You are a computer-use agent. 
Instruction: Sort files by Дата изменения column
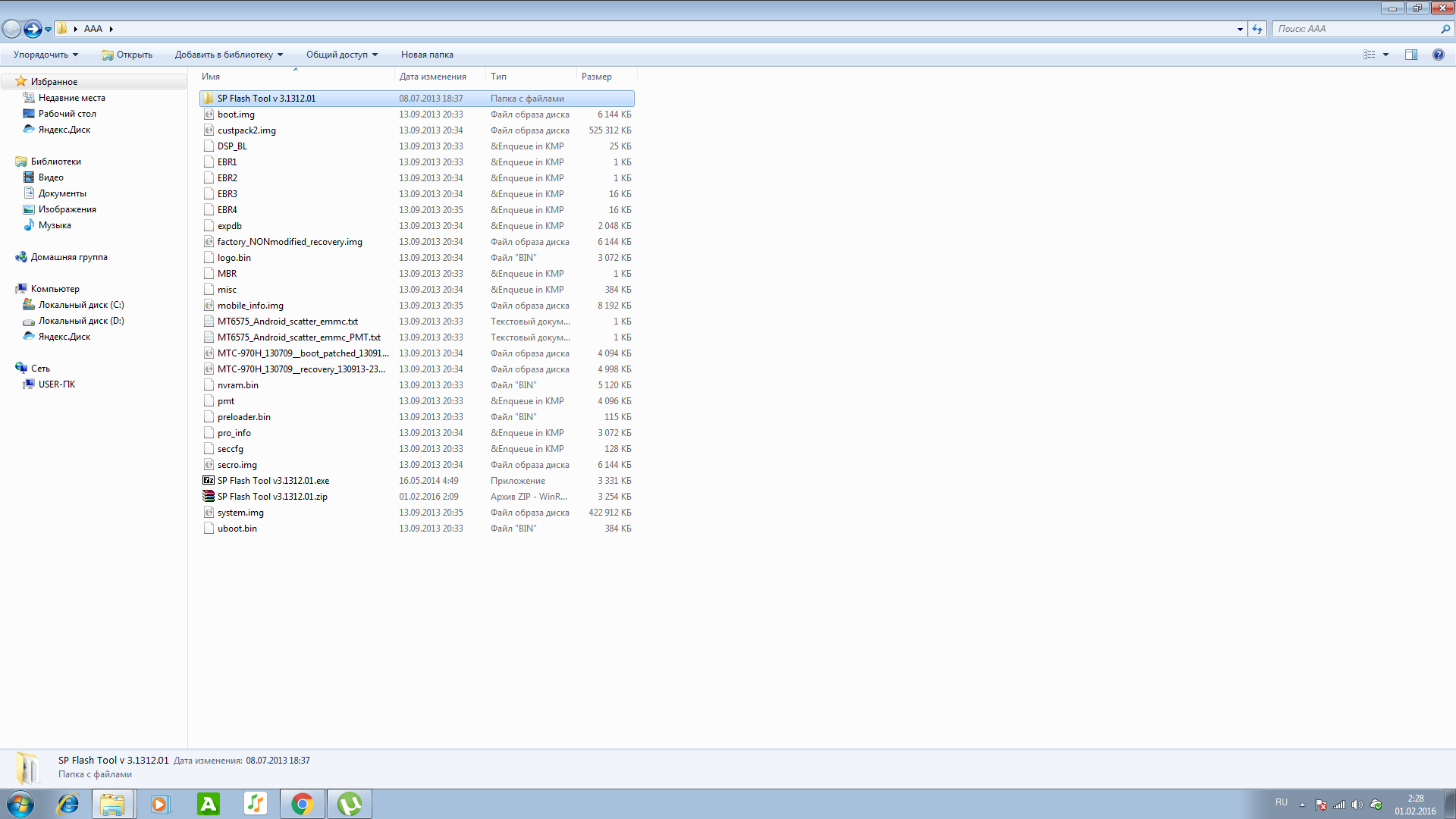(x=433, y=77)
